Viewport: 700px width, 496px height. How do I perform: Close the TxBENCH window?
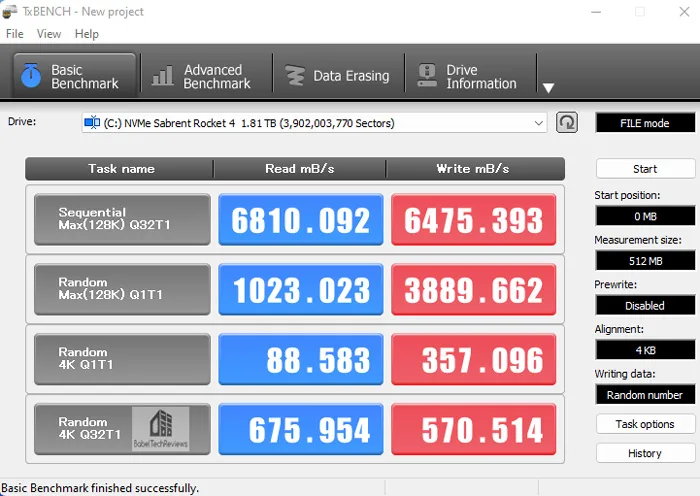(x=684, y=12)
